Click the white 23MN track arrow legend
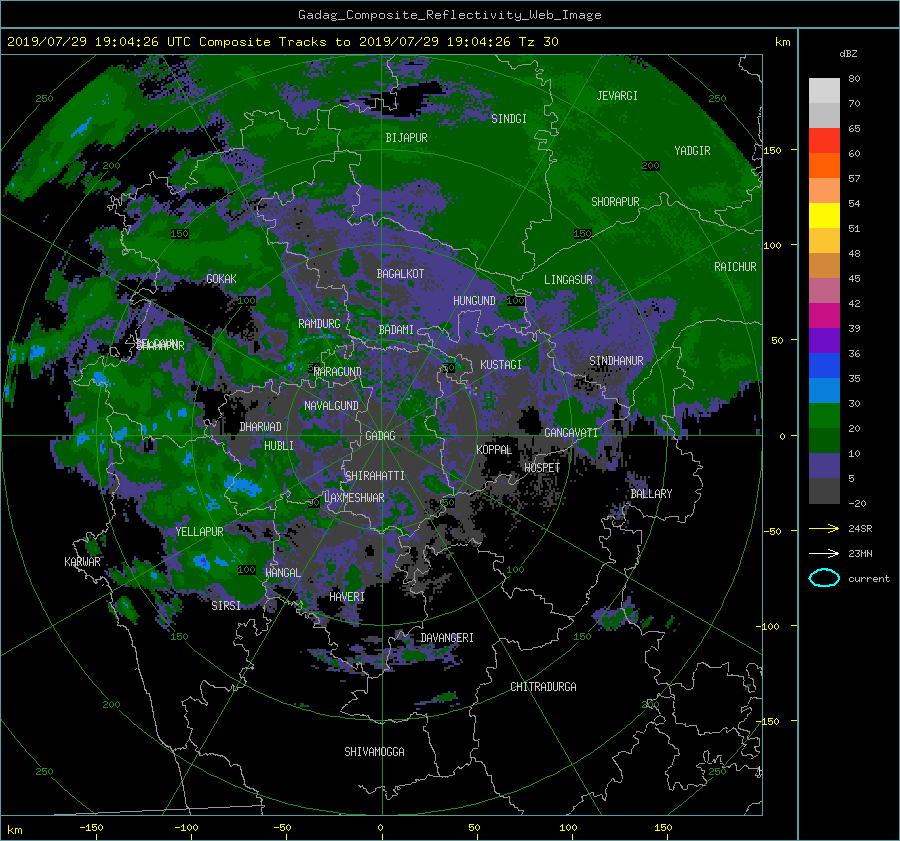The width and height of the screenshot is (900, 841). pyautogui.click(x=824, y=554)
